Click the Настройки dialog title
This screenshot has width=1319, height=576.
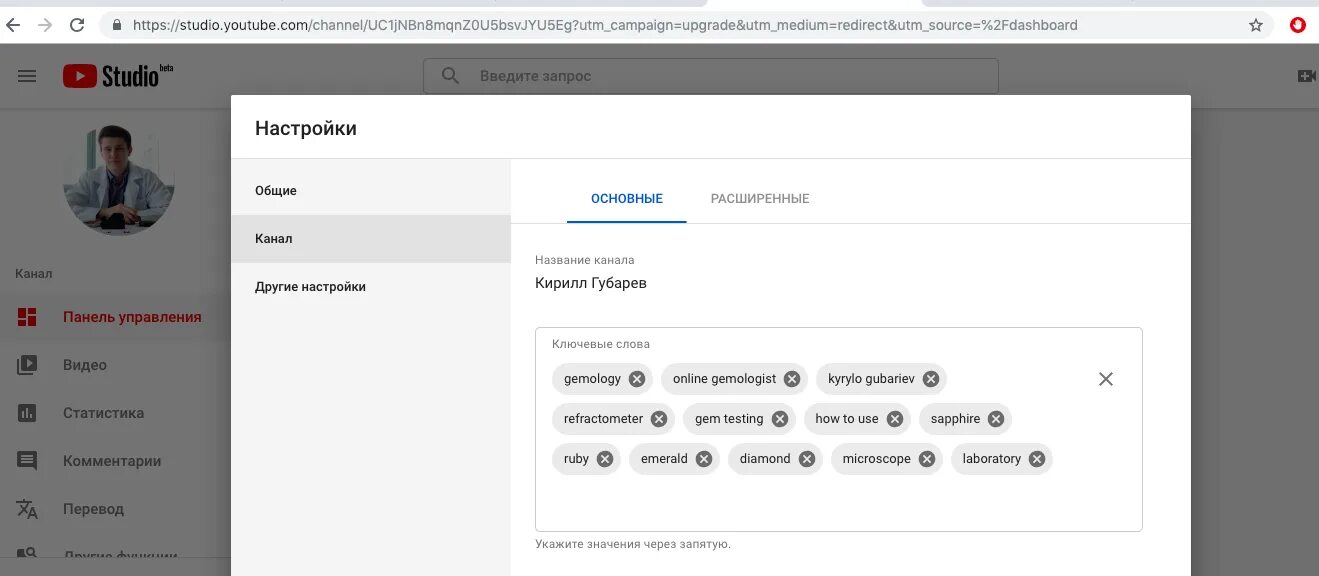pos(306,128)
